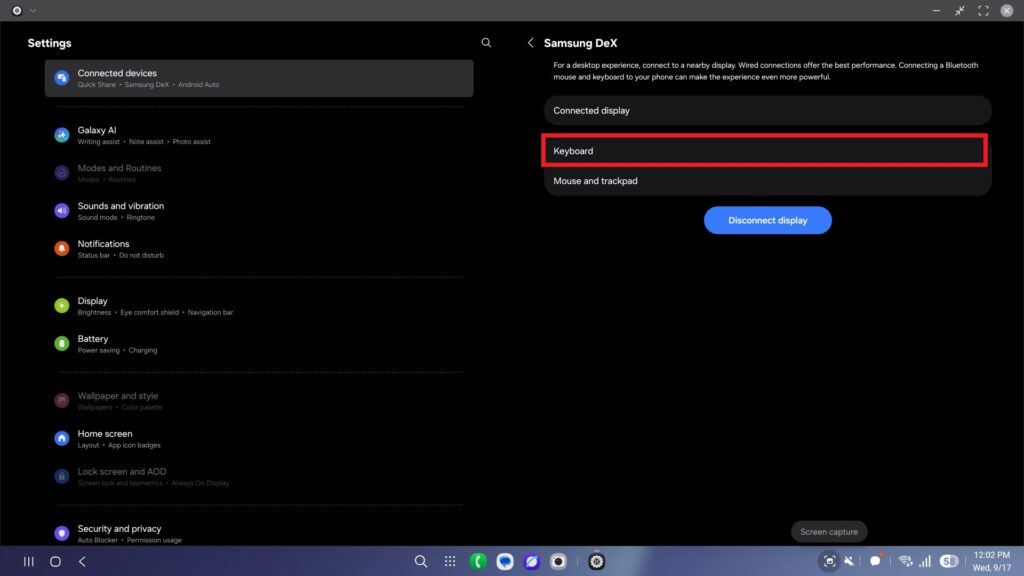Open Mouse and trackpad settings

(x=767, y=181)
